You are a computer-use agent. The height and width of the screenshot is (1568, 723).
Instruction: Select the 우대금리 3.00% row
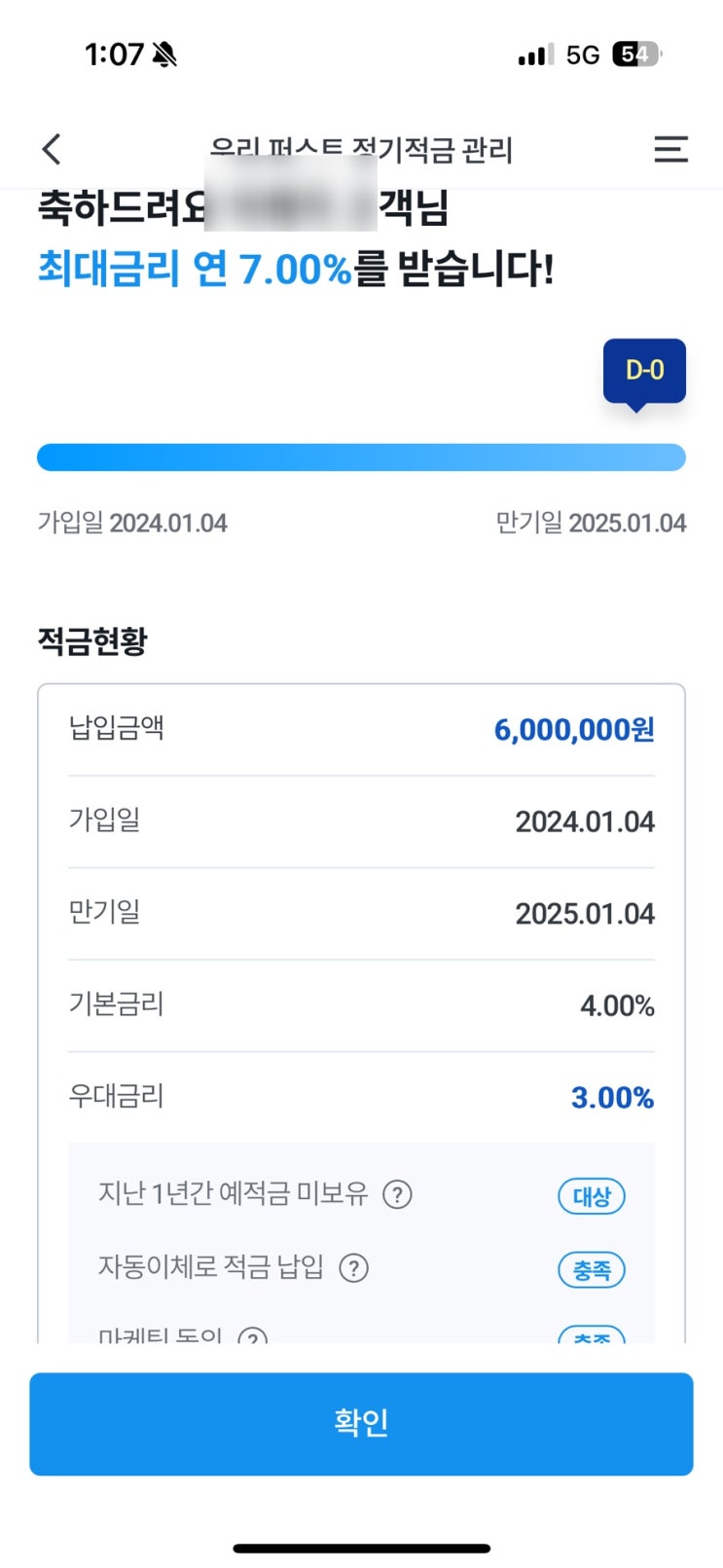[361, 1097]
